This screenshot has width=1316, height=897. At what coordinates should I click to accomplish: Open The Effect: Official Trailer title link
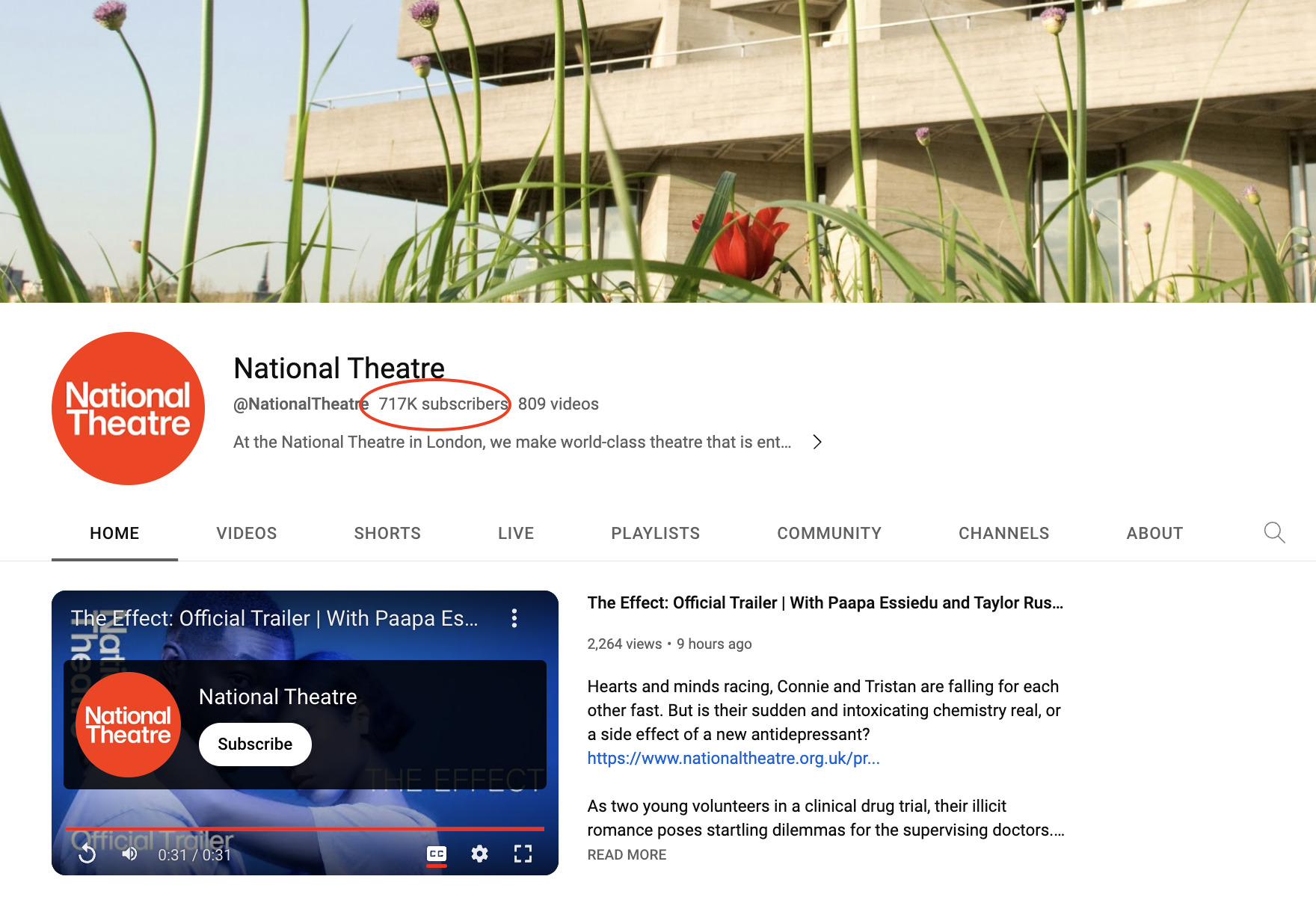point(824,602)
